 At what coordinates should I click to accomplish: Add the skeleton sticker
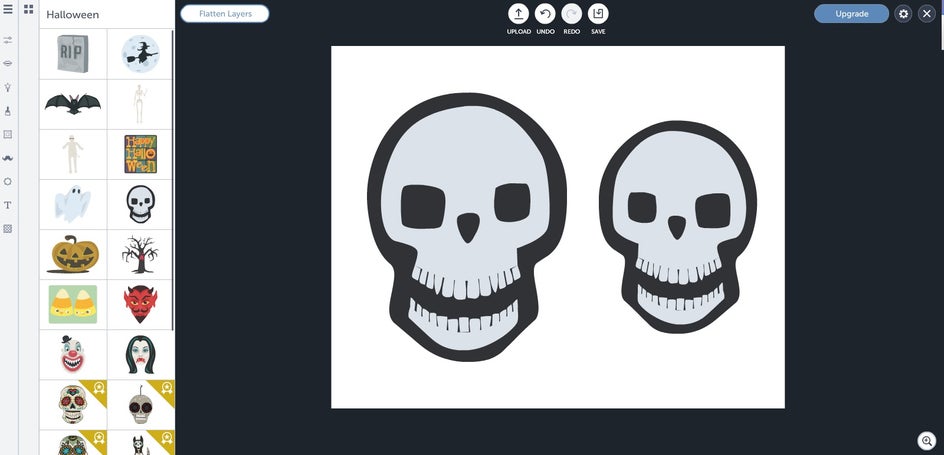click(140, 104)
